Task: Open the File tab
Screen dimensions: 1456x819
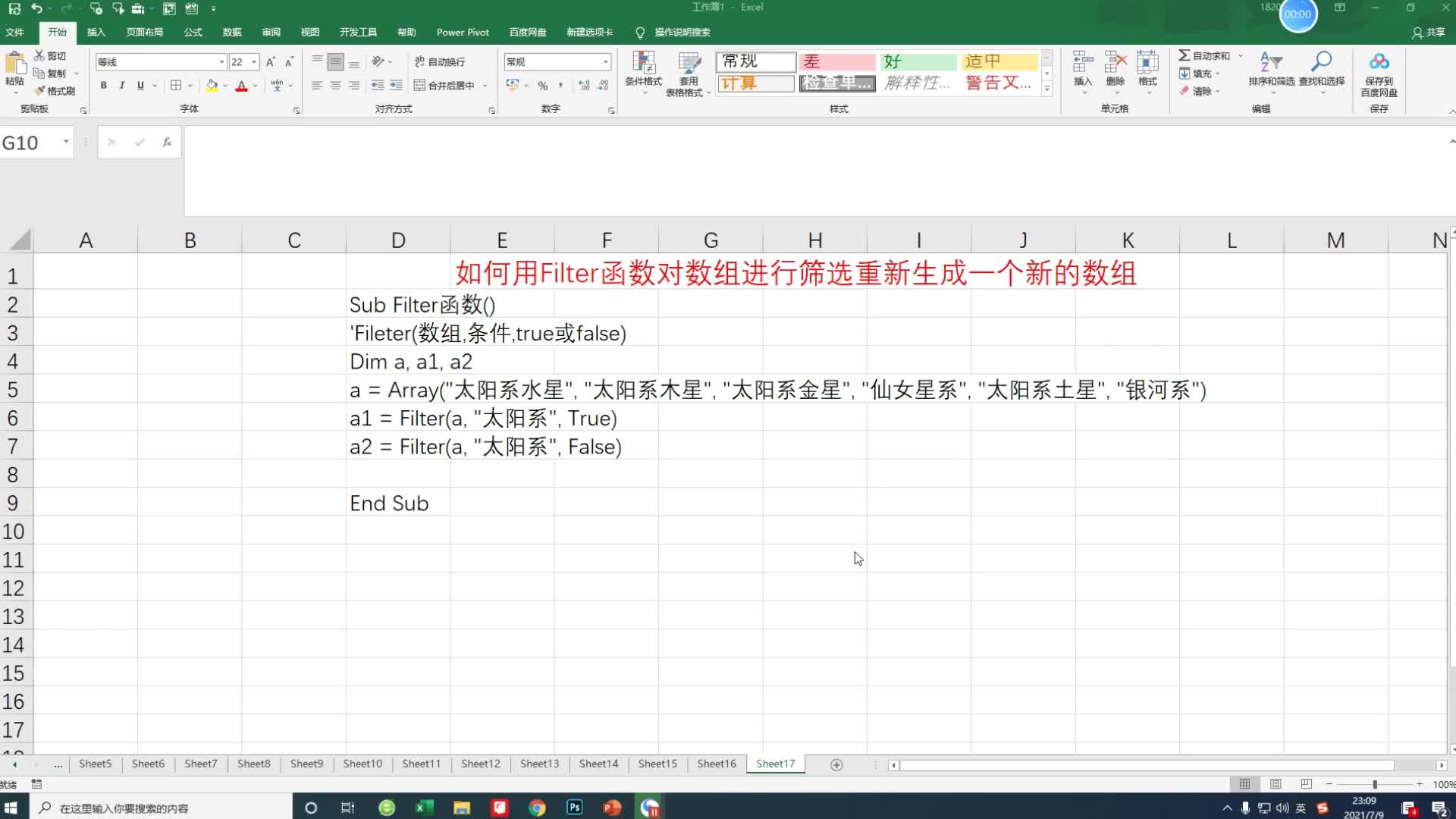Action: [14, 32]
